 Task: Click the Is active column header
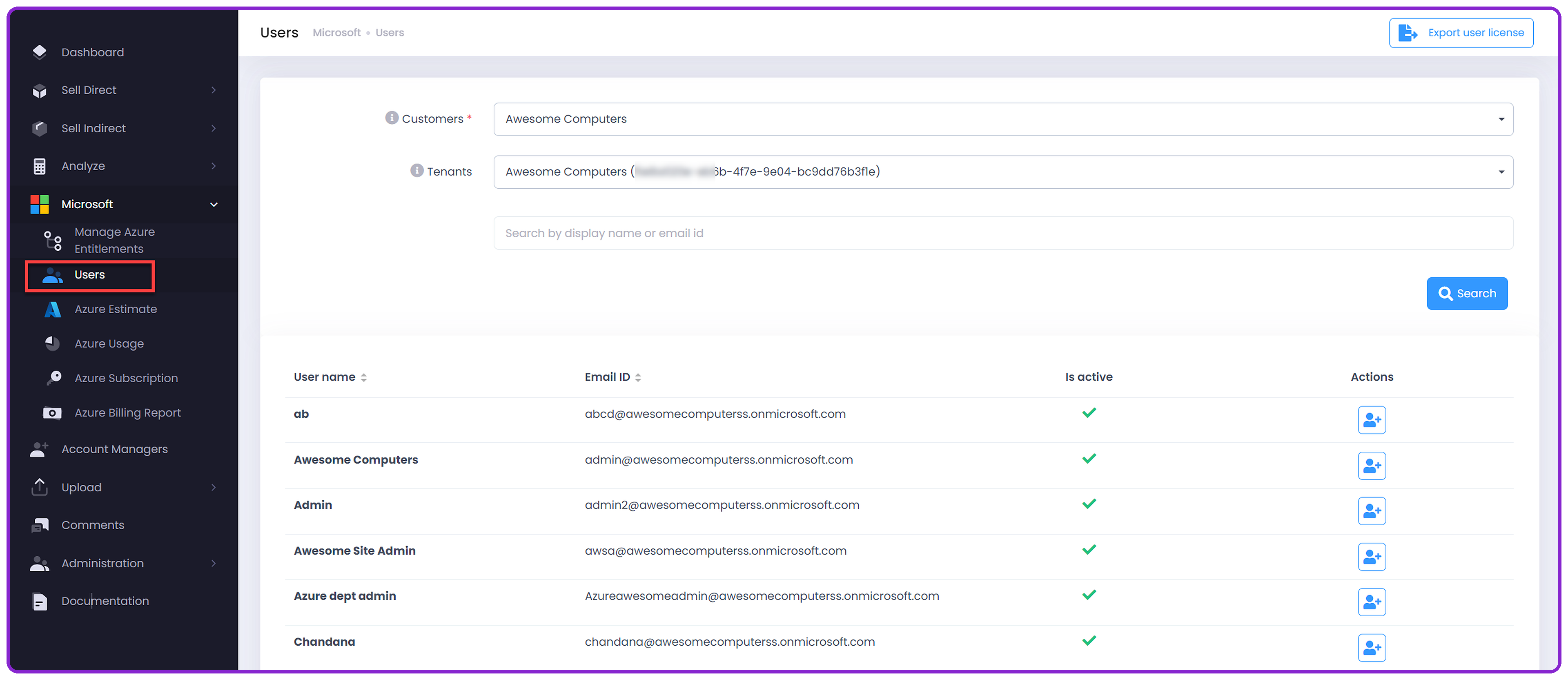[1088, 377]
